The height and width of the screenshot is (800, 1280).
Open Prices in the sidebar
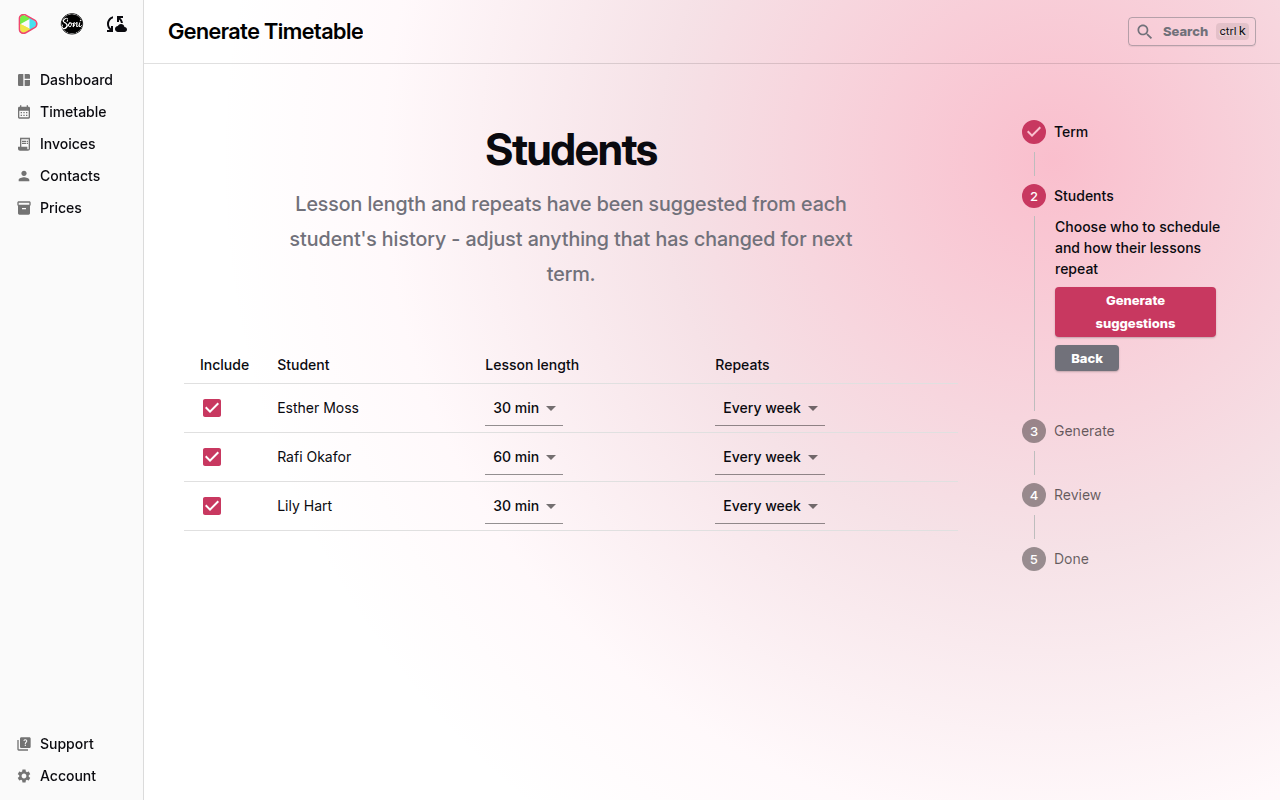click(x=72, y=208)
